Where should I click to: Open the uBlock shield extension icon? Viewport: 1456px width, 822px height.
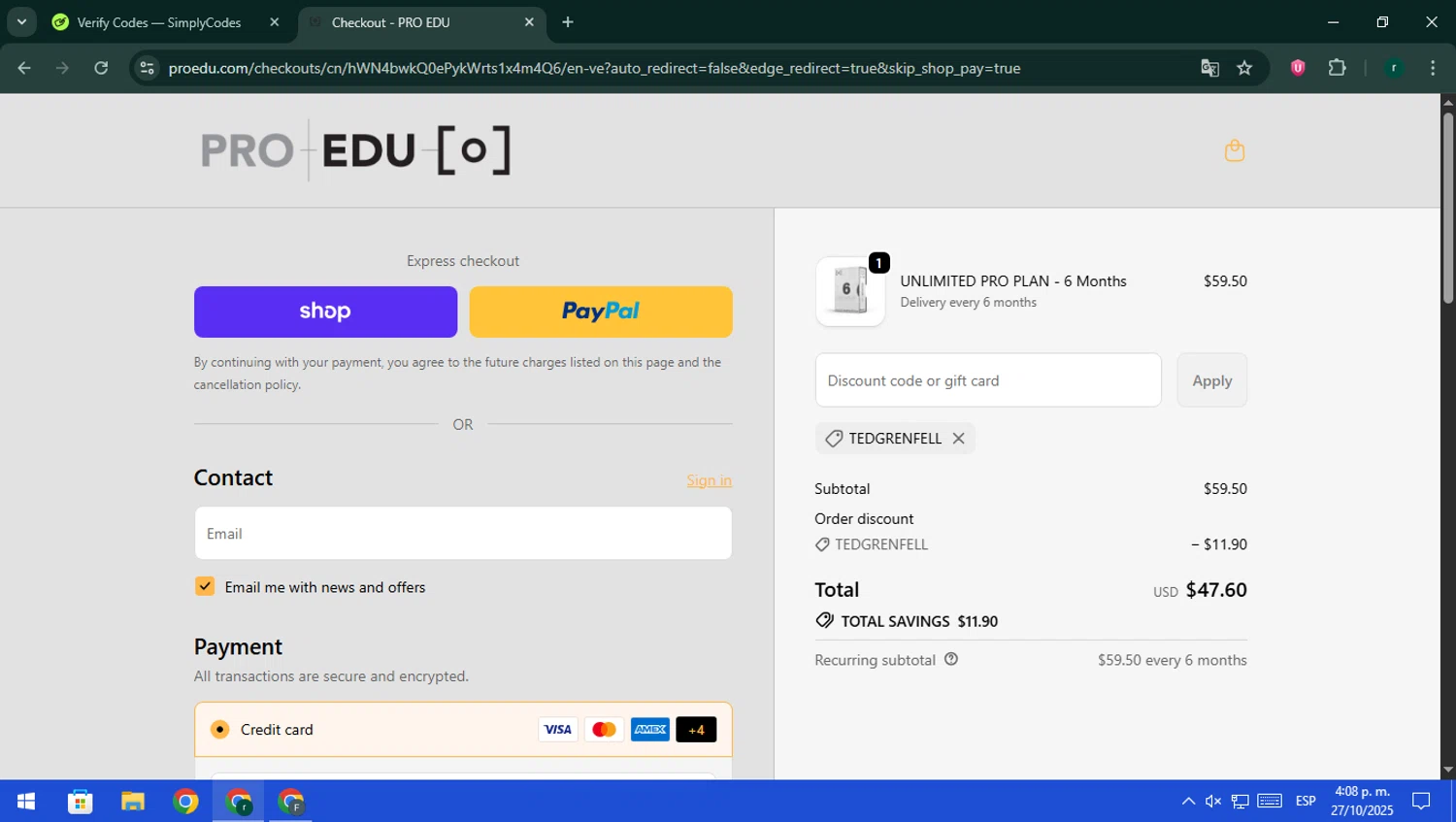[1298, 68]
